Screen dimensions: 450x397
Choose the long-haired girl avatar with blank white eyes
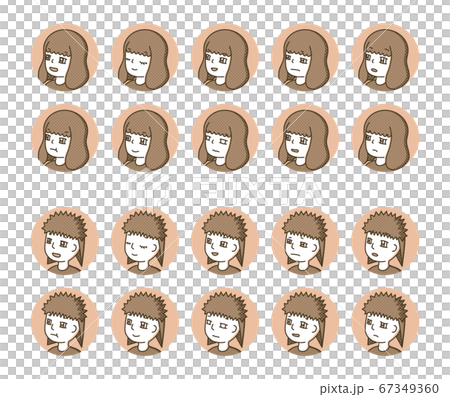click(x=225, y=138)
